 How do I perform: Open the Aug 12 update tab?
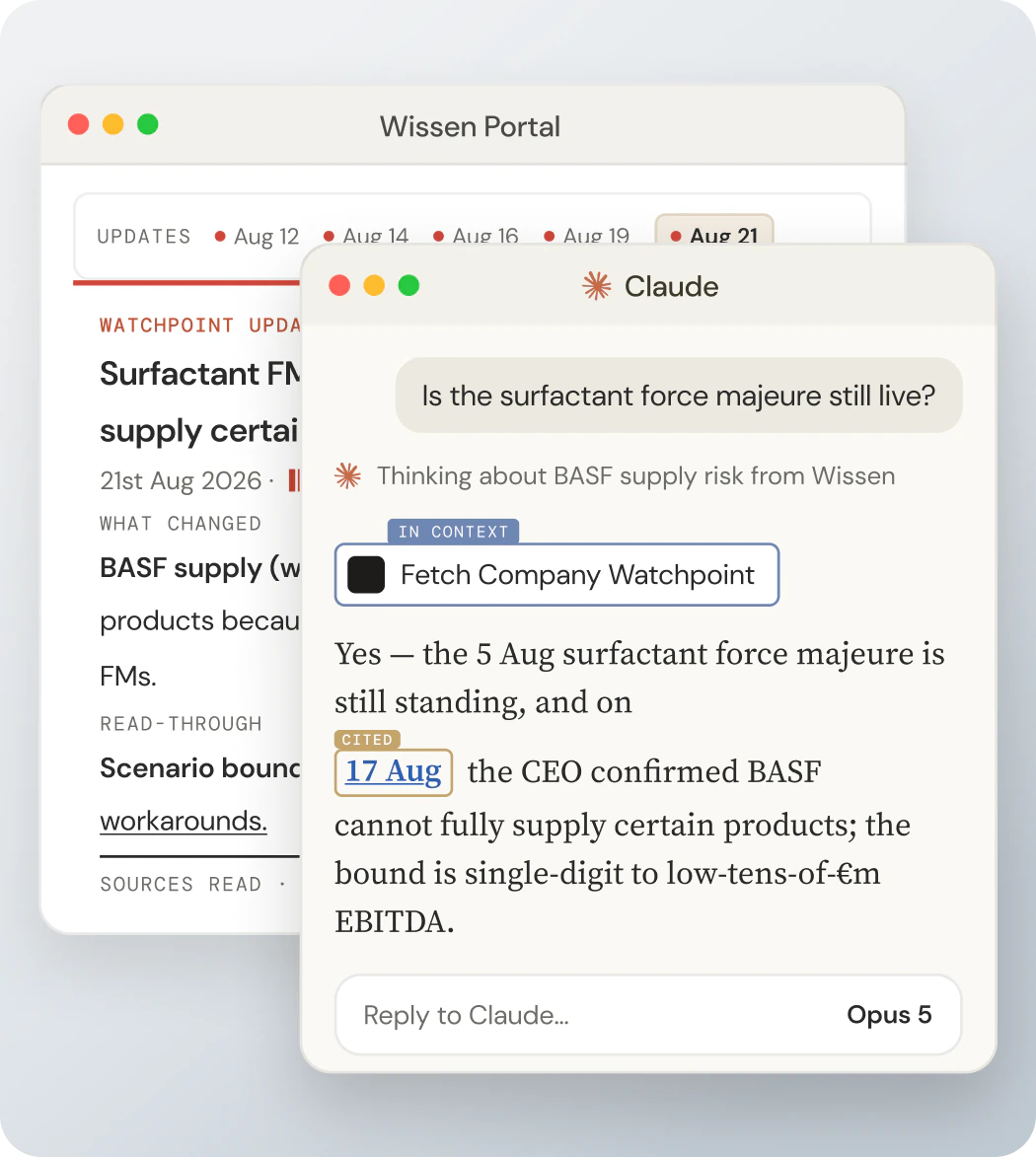257,236
